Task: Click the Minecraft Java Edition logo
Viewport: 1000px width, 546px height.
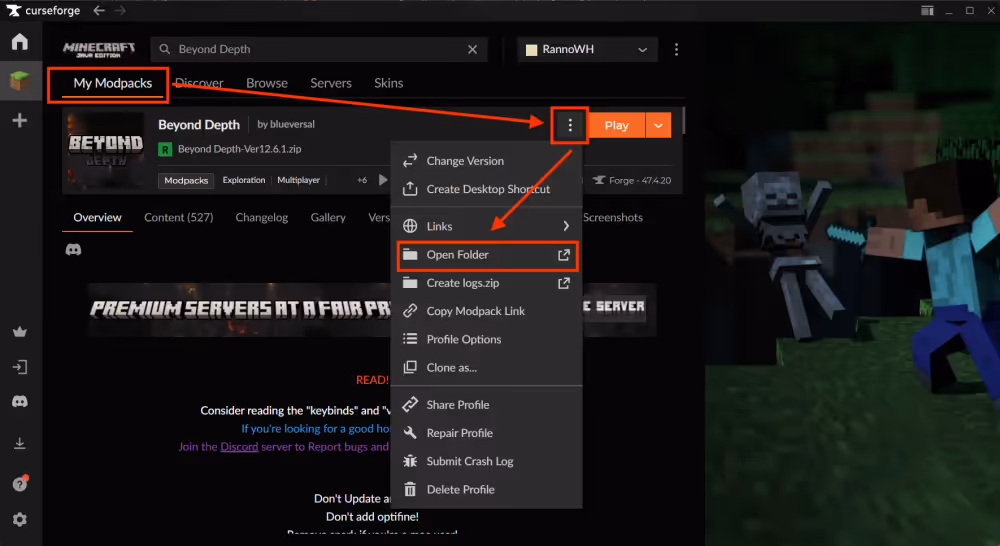Action: (x=99, y=50)
